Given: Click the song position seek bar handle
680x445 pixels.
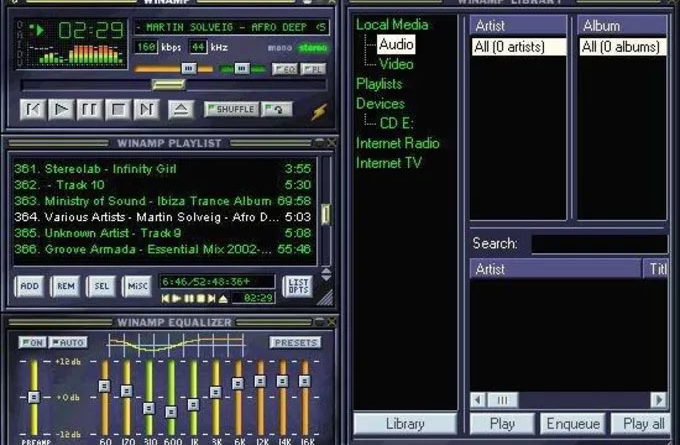Looking at the screenshot, I should point(169,85).
